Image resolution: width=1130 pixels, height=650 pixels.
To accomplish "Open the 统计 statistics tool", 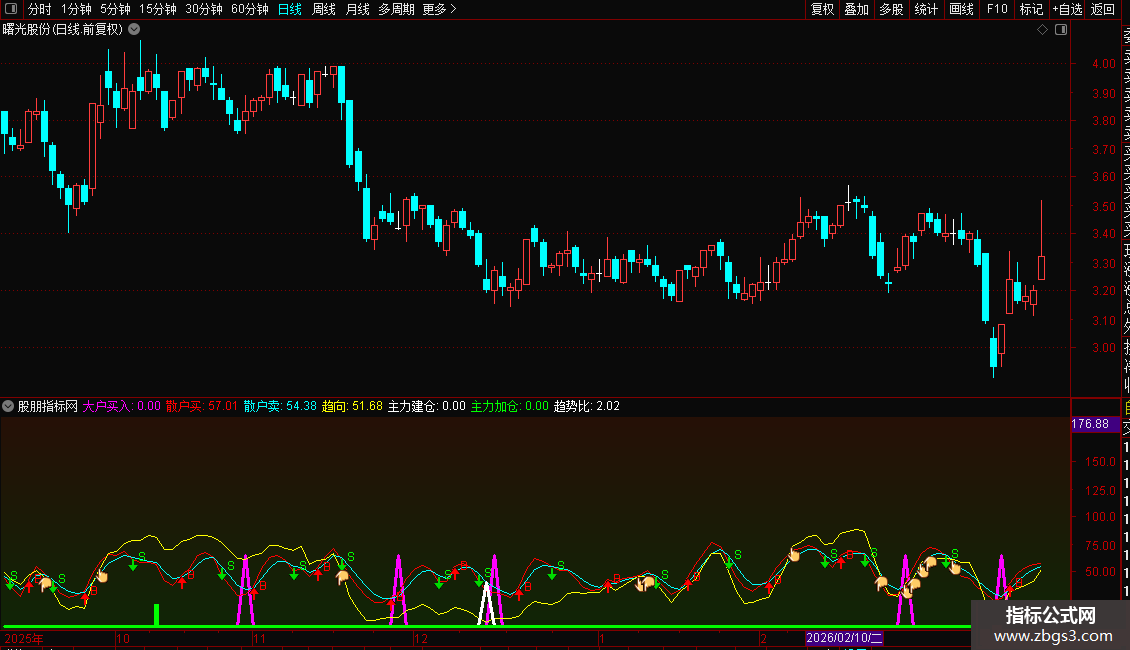I will coord(926,9).
